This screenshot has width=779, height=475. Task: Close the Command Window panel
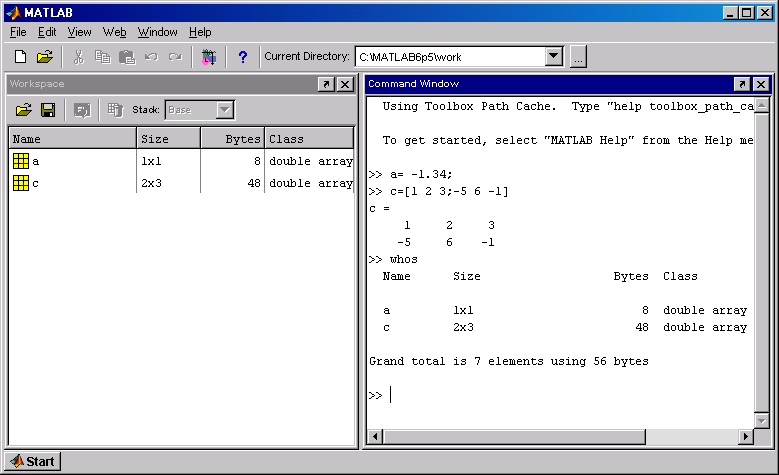coord(761,84)
